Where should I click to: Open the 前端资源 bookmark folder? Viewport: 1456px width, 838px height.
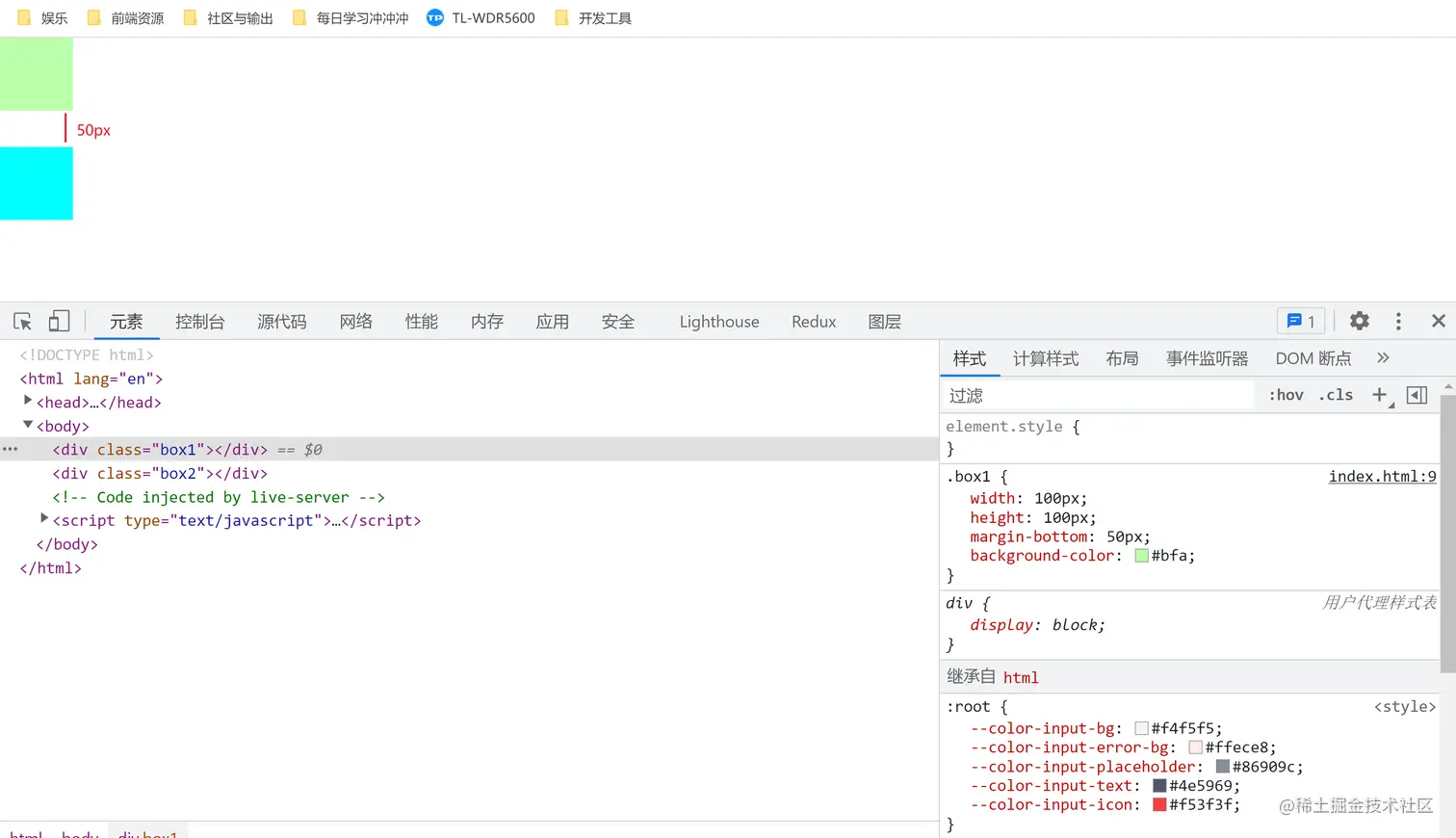coord(125,18)
